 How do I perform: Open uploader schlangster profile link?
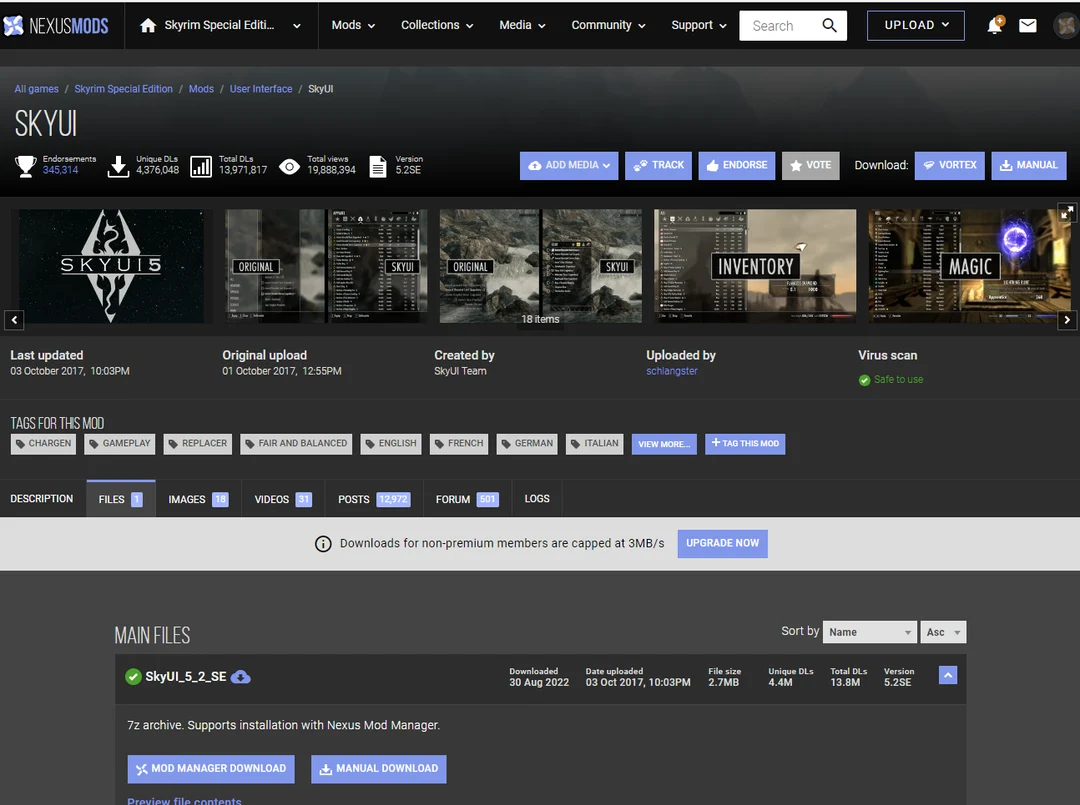672,371
